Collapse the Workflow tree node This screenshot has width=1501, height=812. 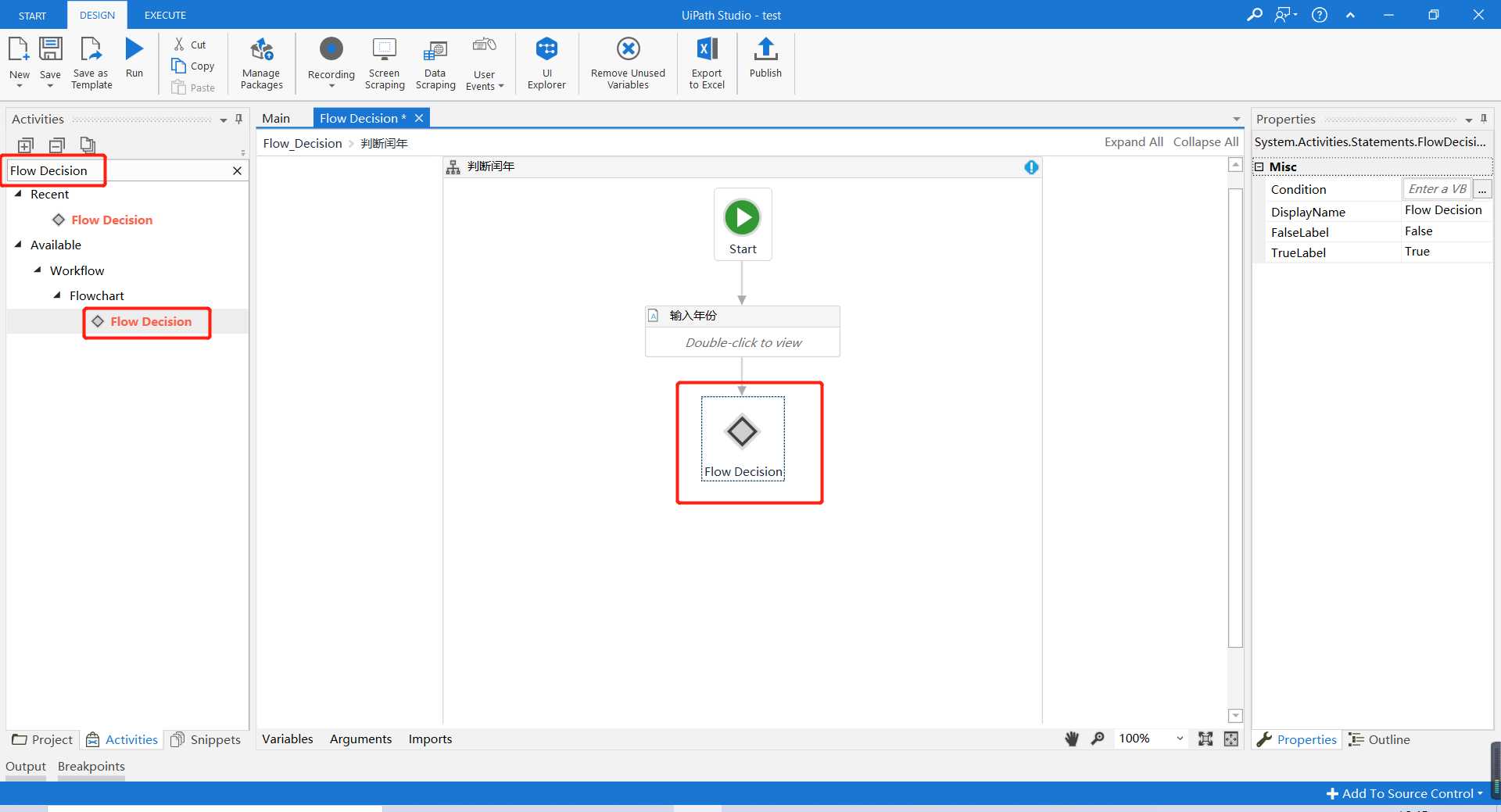[38, 270]
